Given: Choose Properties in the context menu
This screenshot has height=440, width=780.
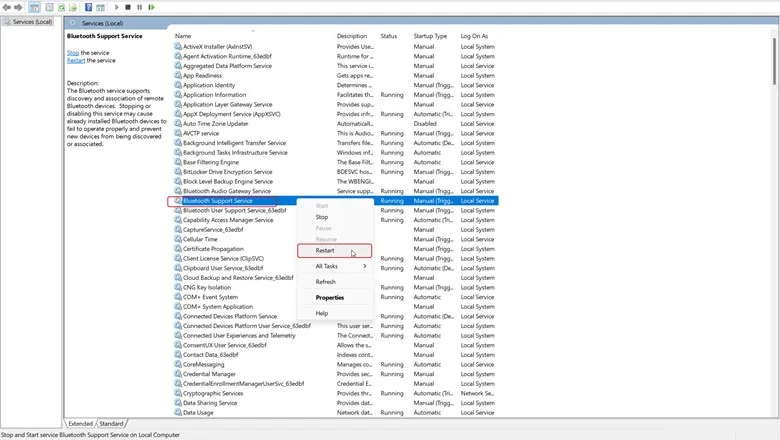Looking at the screenshot, I should (x=335, y=297).
